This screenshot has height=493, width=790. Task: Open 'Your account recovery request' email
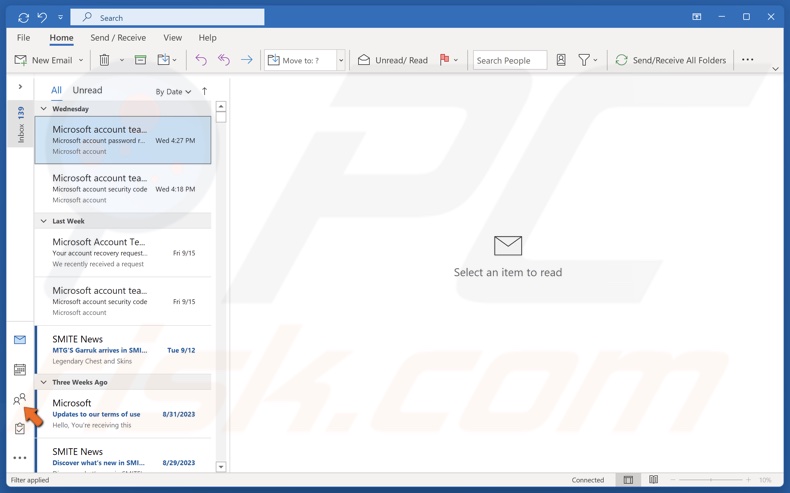tap(123, 252)
